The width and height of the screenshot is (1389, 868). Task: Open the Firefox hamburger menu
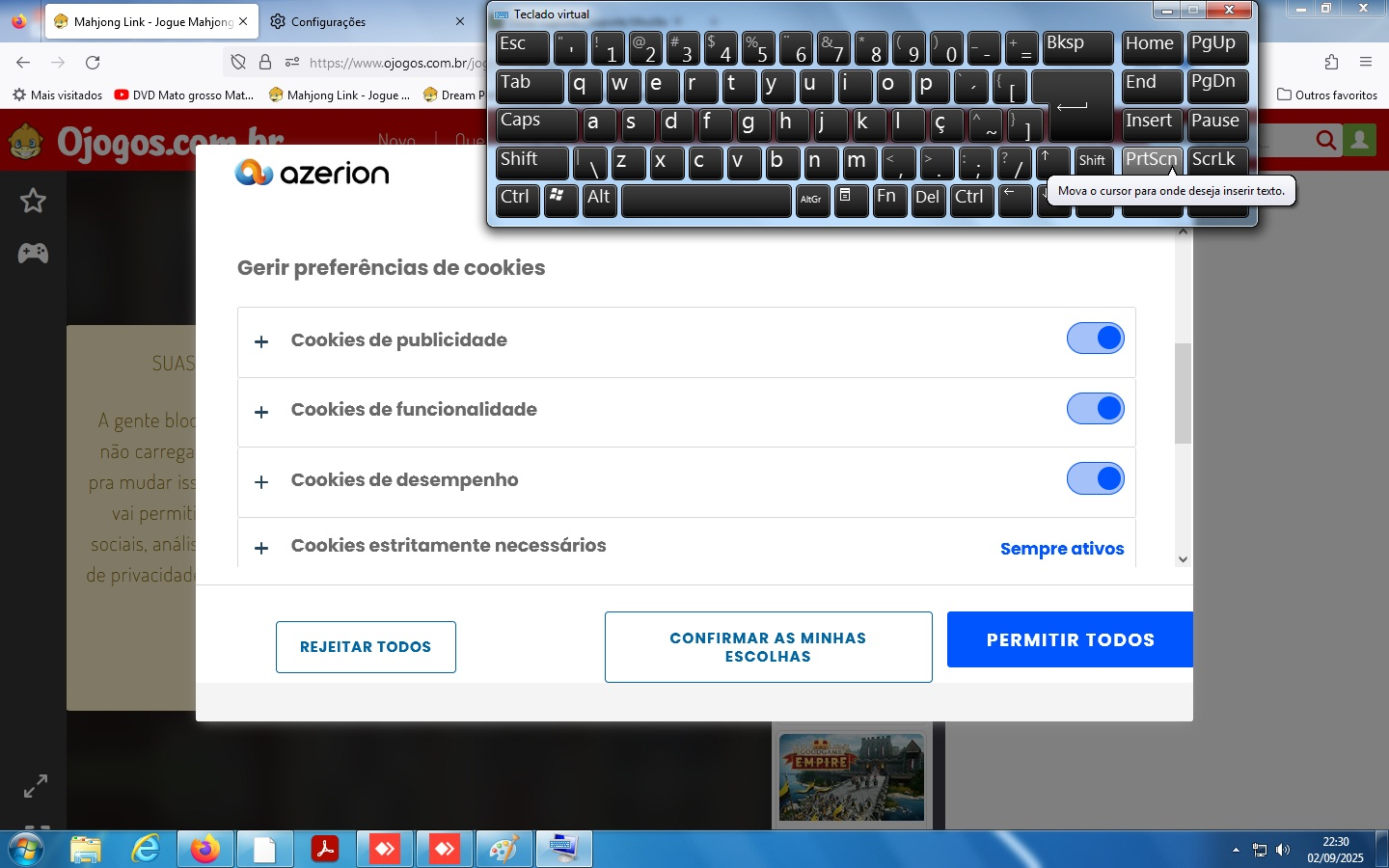coord(1366,63)
